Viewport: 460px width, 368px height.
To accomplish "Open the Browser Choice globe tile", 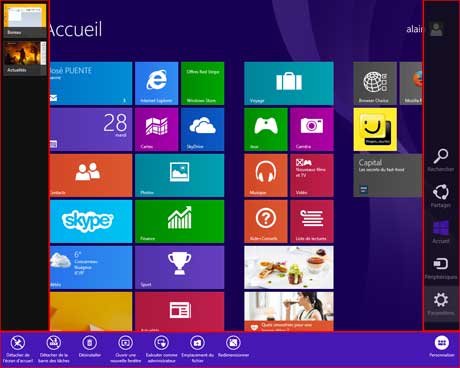I will pos(375,83).
